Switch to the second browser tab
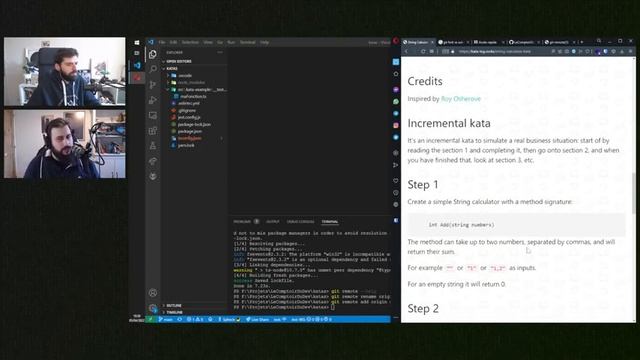 453,42
